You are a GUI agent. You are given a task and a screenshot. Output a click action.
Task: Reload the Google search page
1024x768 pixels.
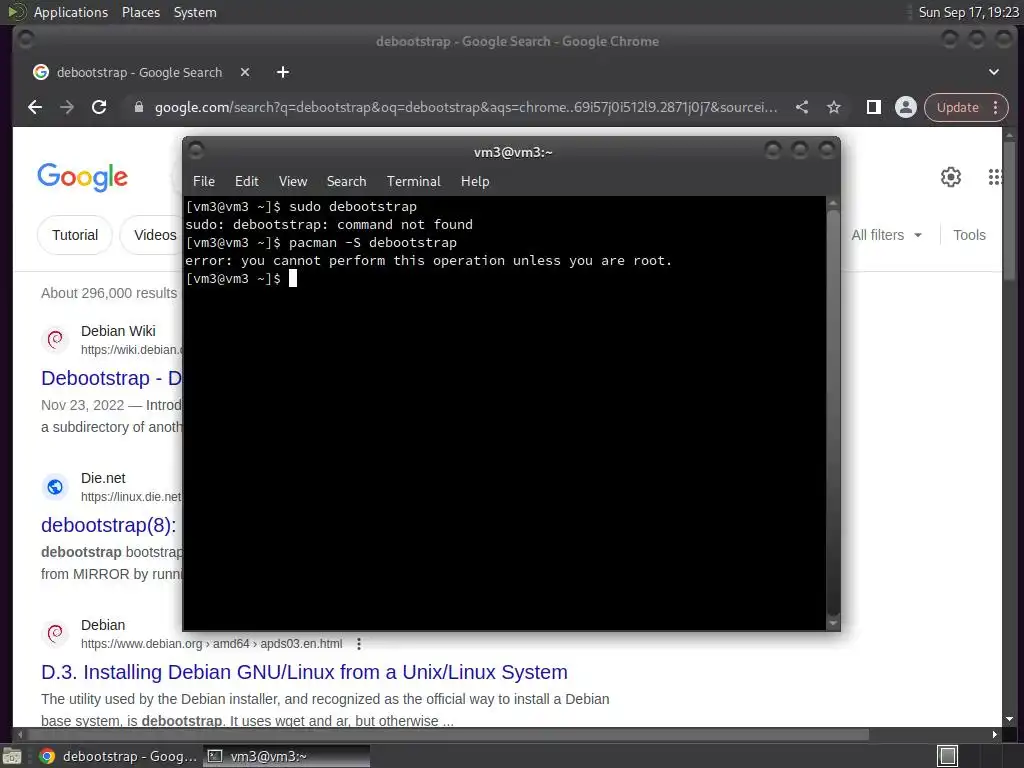(x=99, y=107)
